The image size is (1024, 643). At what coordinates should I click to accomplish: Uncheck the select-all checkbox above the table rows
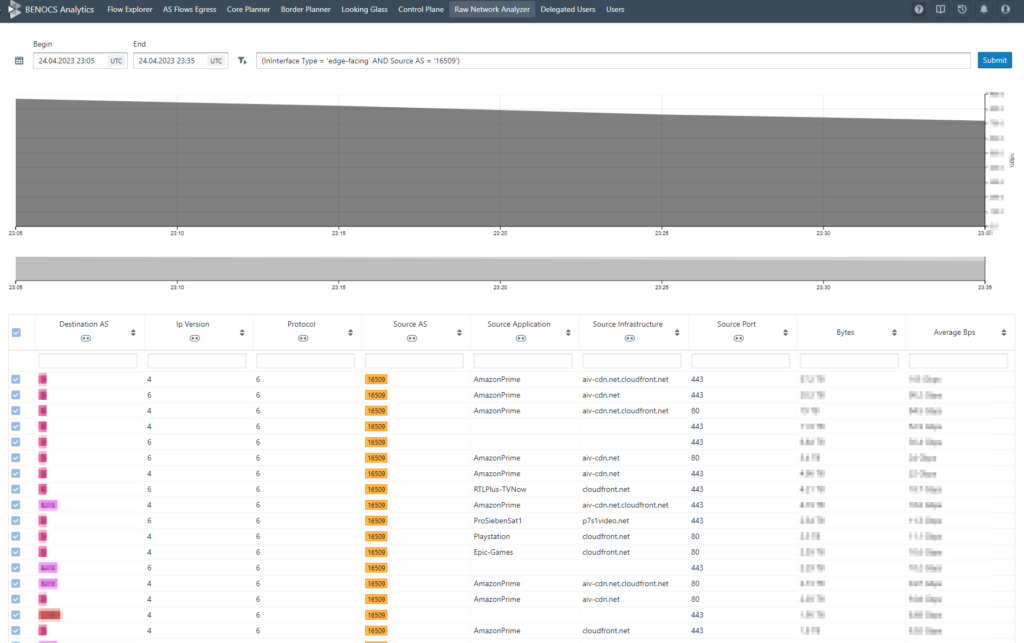tap(14, 331)
